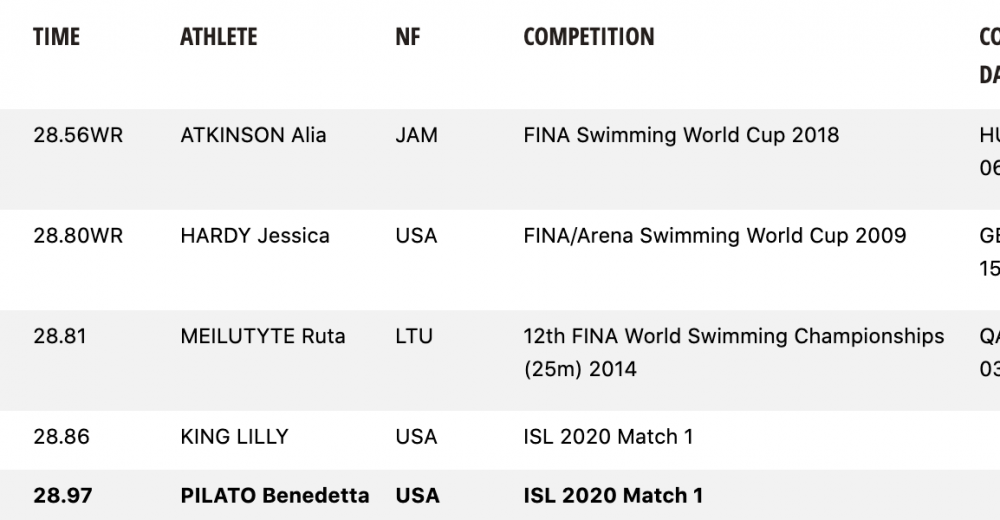Viewport: 1000px width, 520px height.
Task: Click the COMPETITION column header
Action: (x=589, y=37)
